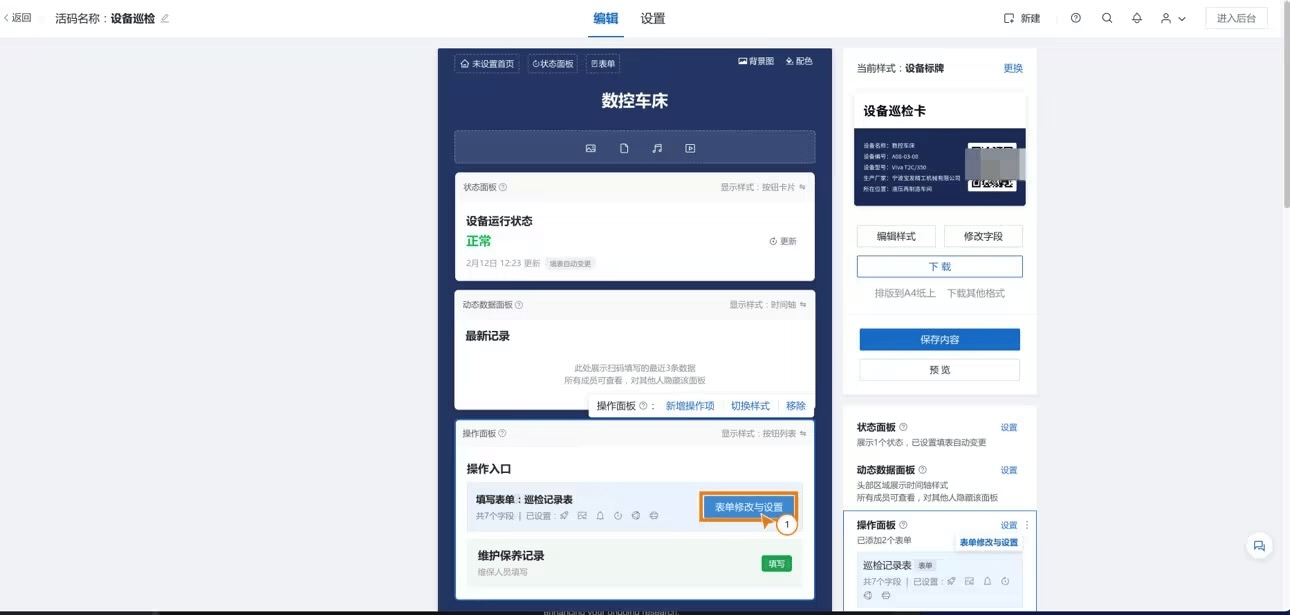
Task: Switch to the 编辑 tab
Action: [x=605, y=18]
